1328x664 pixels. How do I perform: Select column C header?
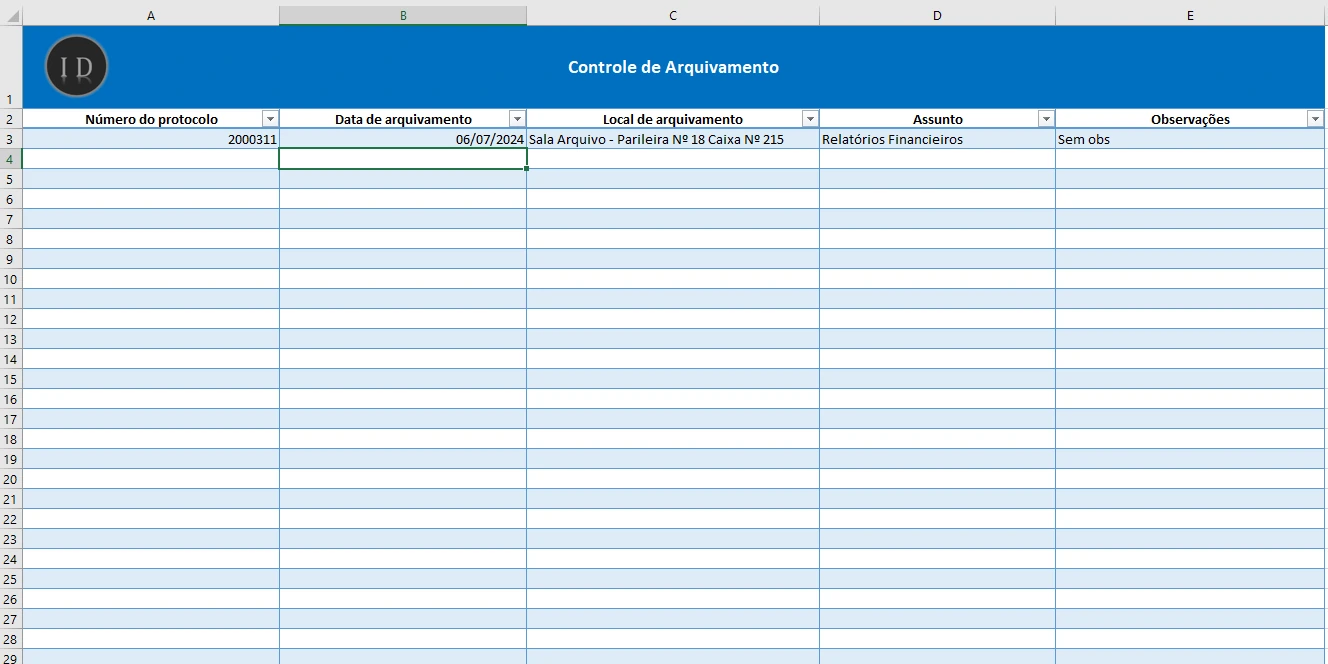tap(672, 14)
